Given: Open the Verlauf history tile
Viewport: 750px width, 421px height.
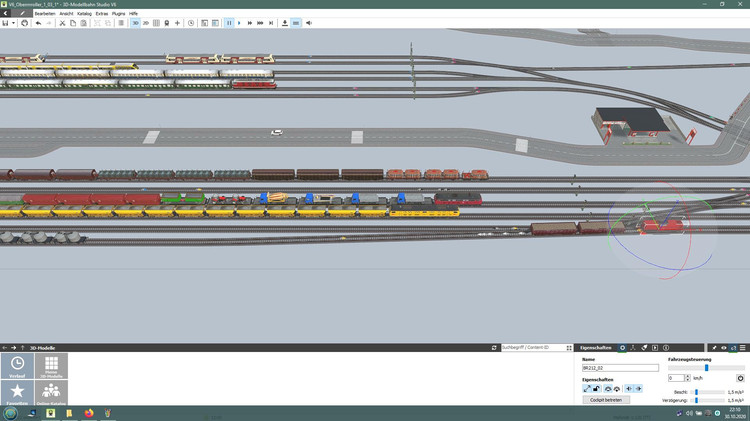Looking at the screenshot, I should point(17,366).
